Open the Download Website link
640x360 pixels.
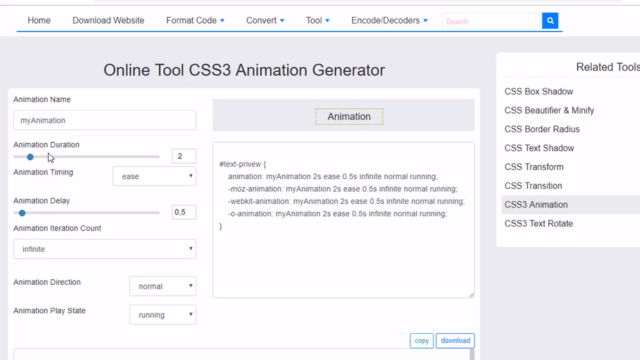(108, 20)
